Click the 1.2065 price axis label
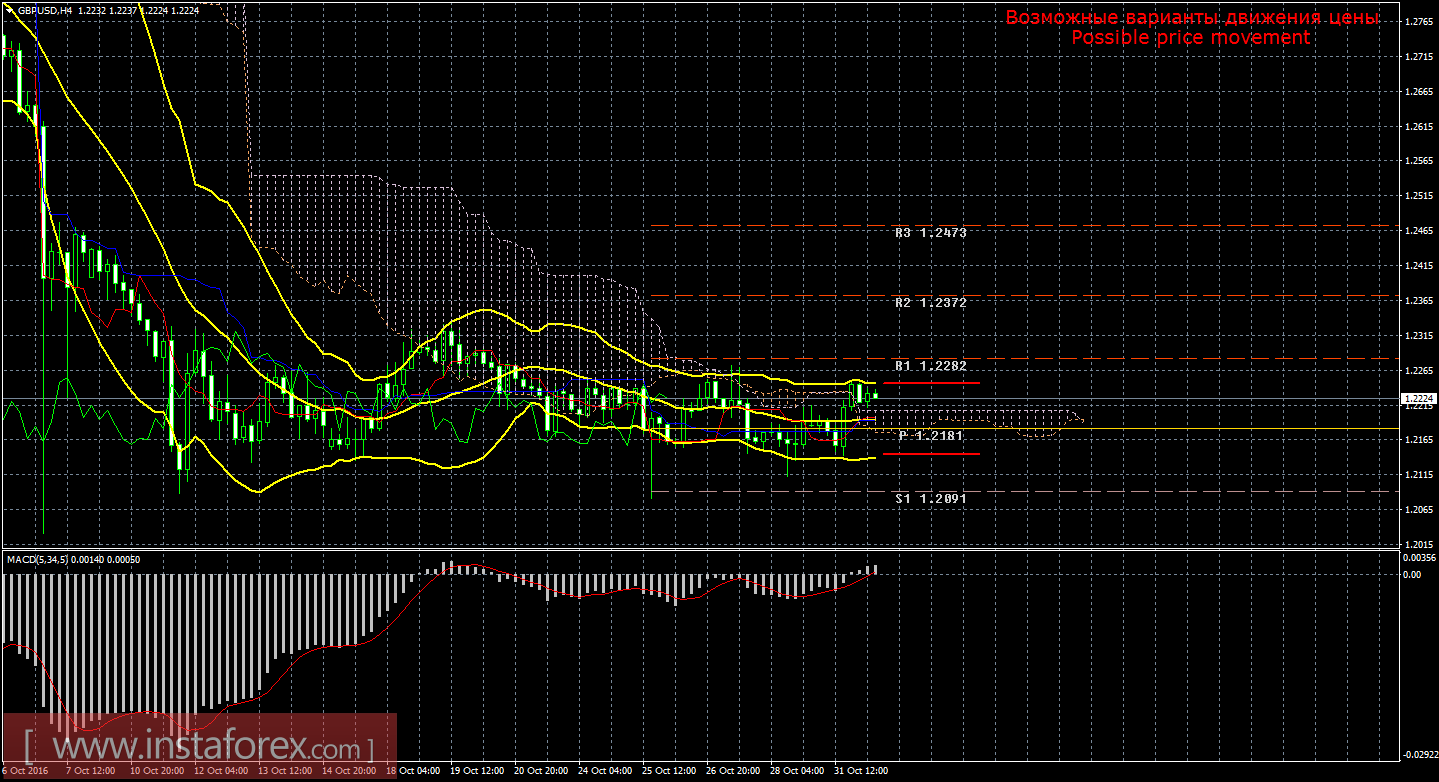 click(x=1418, y=510)
